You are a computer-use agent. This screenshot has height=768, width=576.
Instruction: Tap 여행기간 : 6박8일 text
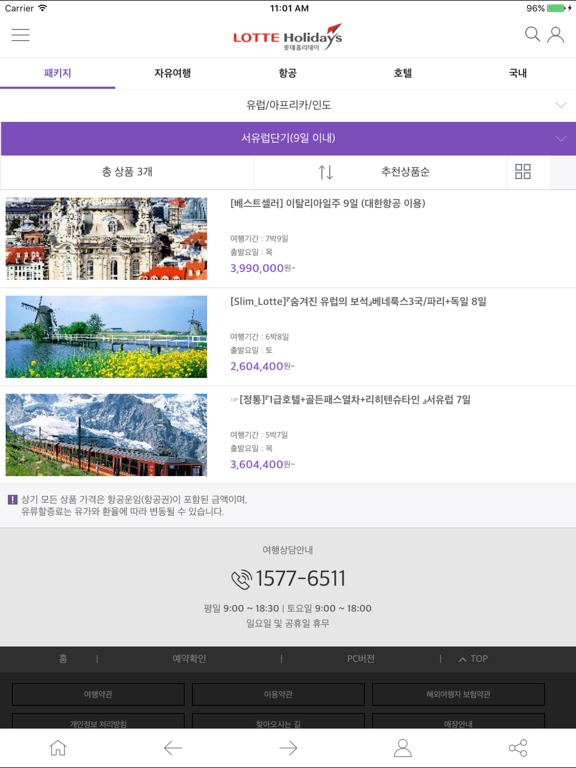tap(259, 336)
